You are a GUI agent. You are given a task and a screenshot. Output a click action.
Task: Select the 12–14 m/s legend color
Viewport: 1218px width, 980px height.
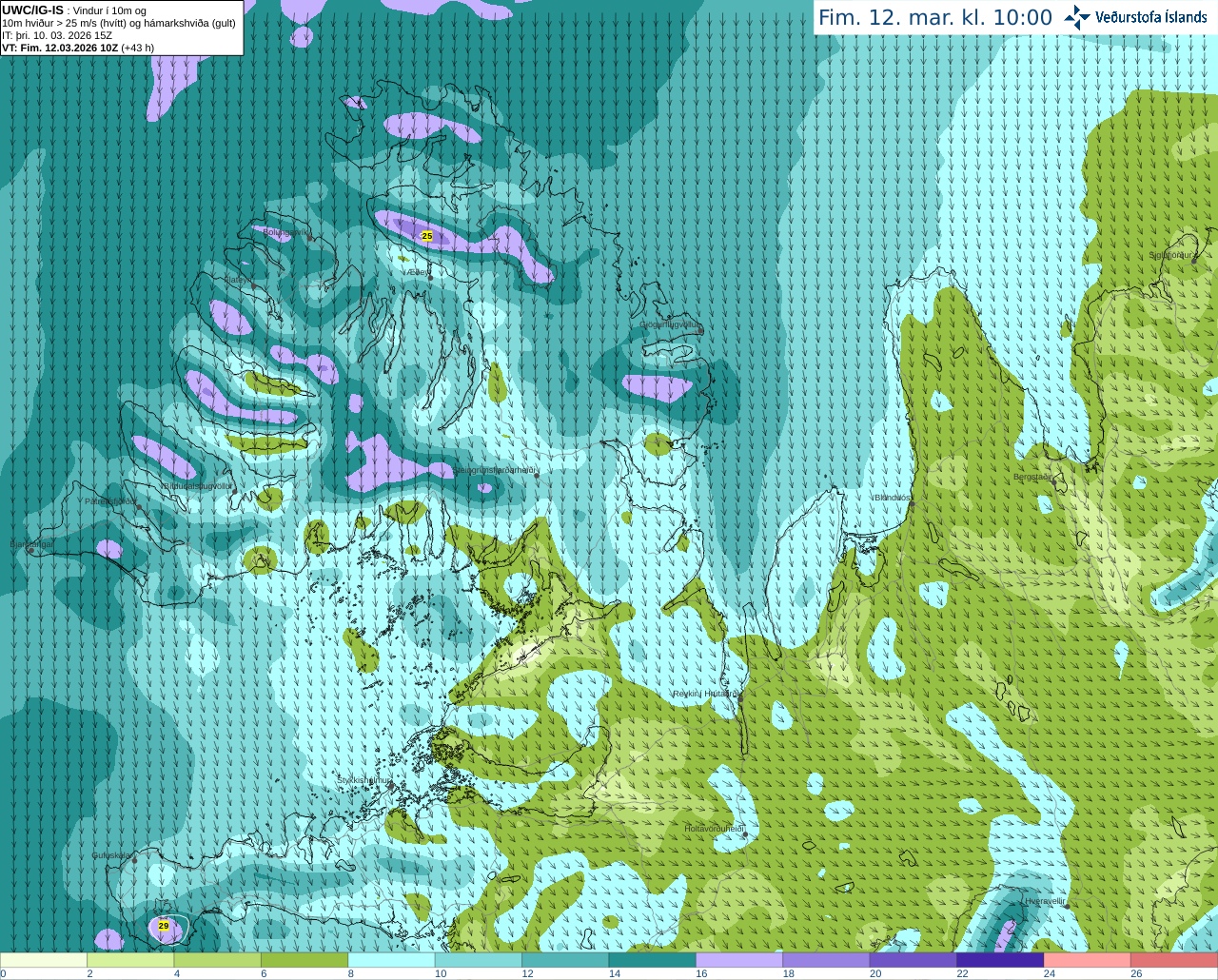(565, 960)
